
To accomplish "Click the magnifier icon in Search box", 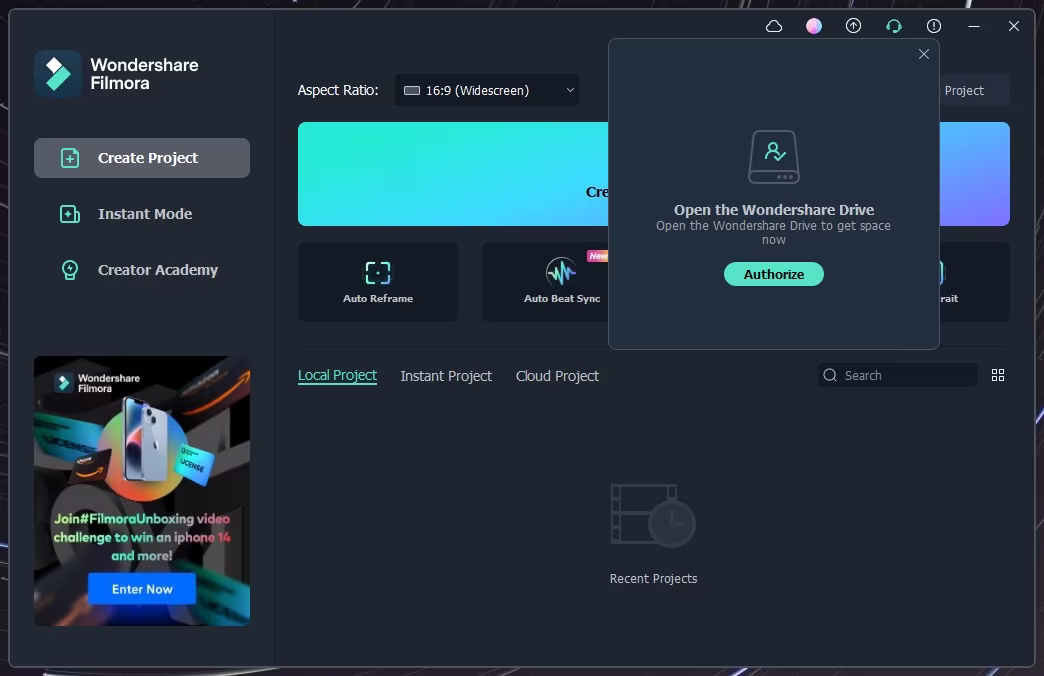I will click(x=830, y=375).
